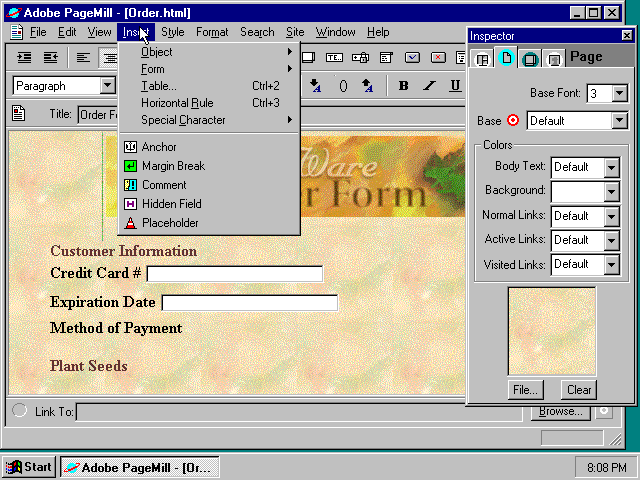Select Hidden Field menu entry
Viewport: 640px width, 480px height.
(171, 204)
